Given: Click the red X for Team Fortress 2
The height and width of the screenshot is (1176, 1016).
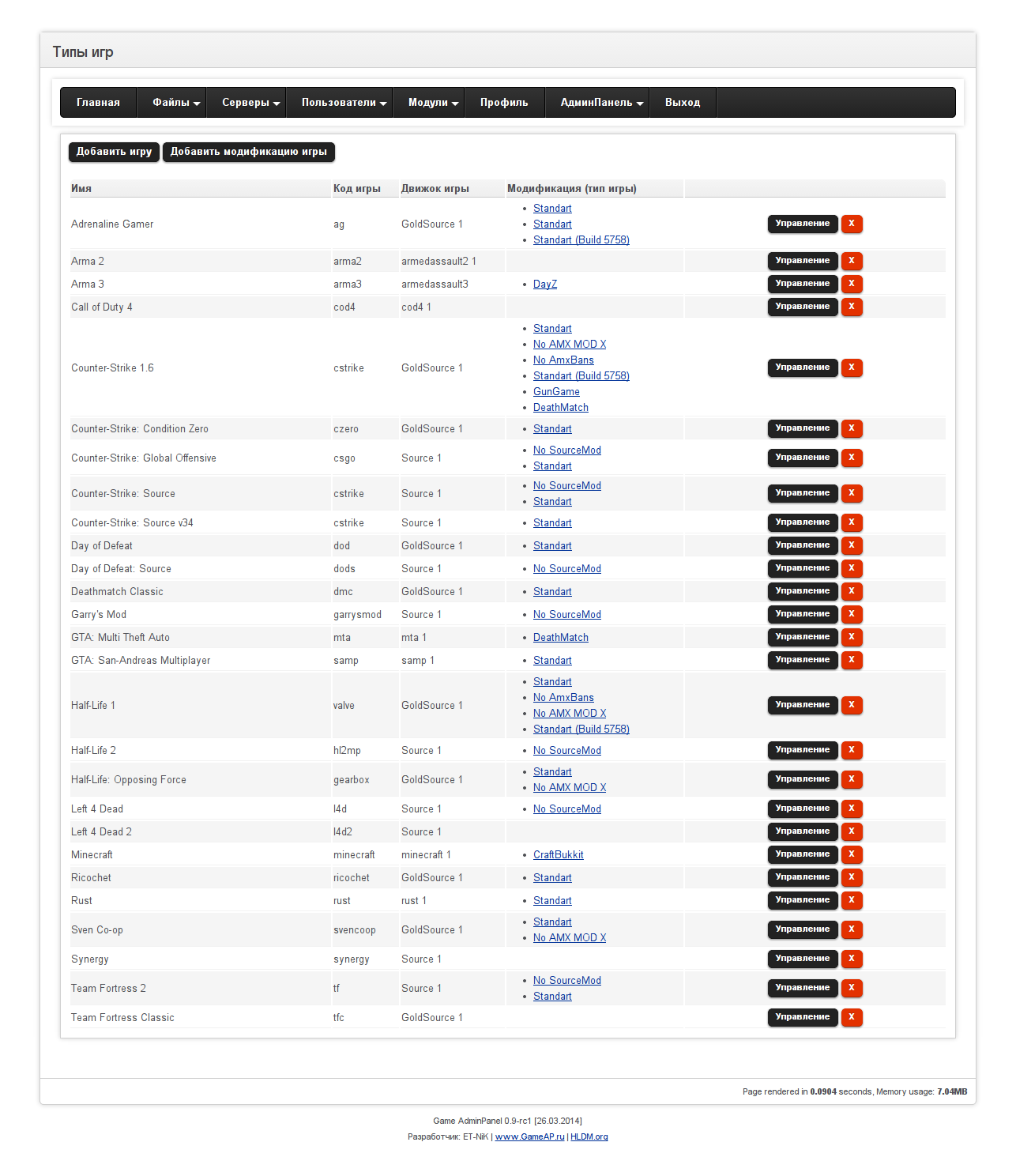Looking at the screenshot, I should coord(852,988).
